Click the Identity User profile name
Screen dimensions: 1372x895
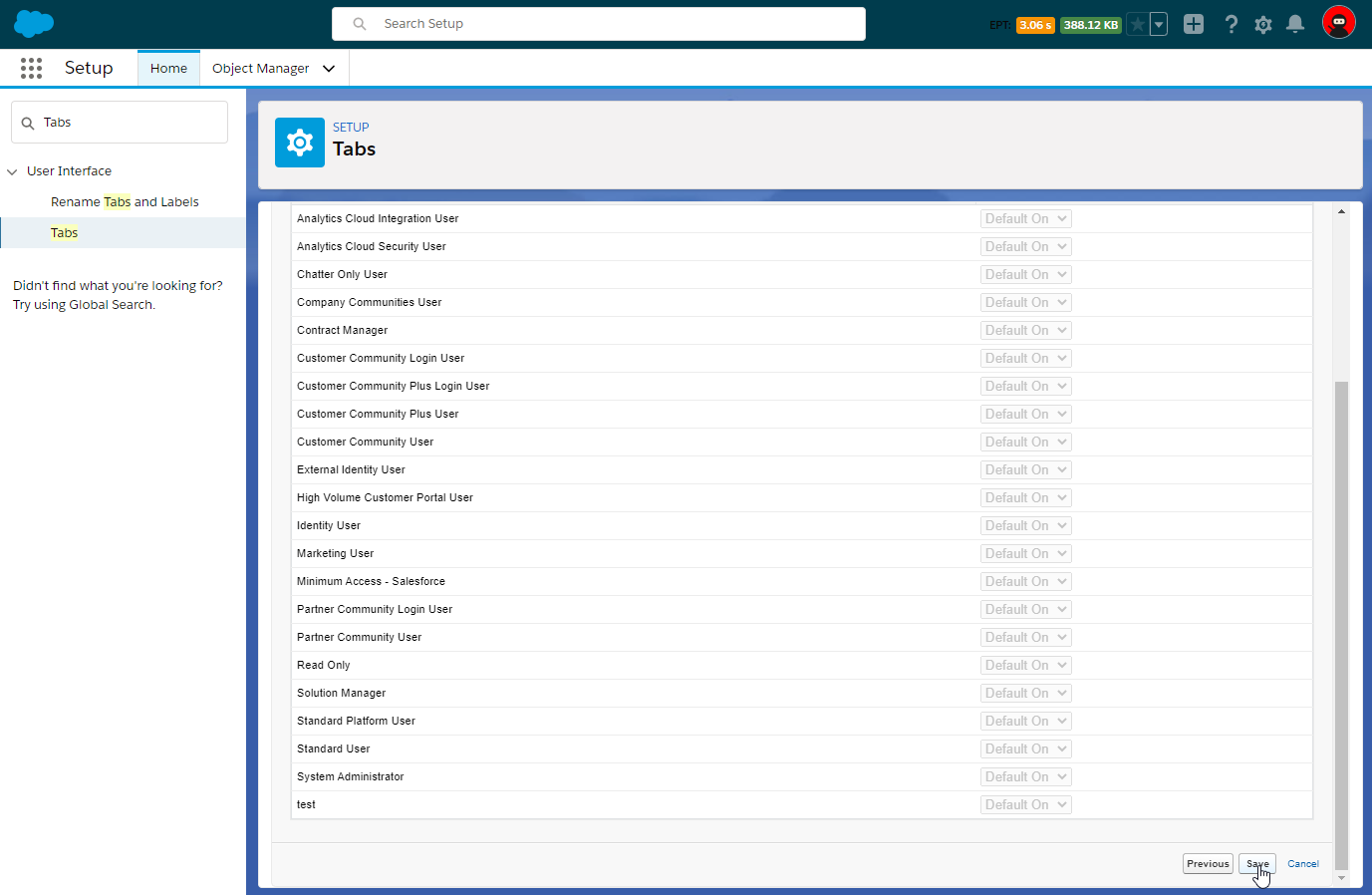329,525
